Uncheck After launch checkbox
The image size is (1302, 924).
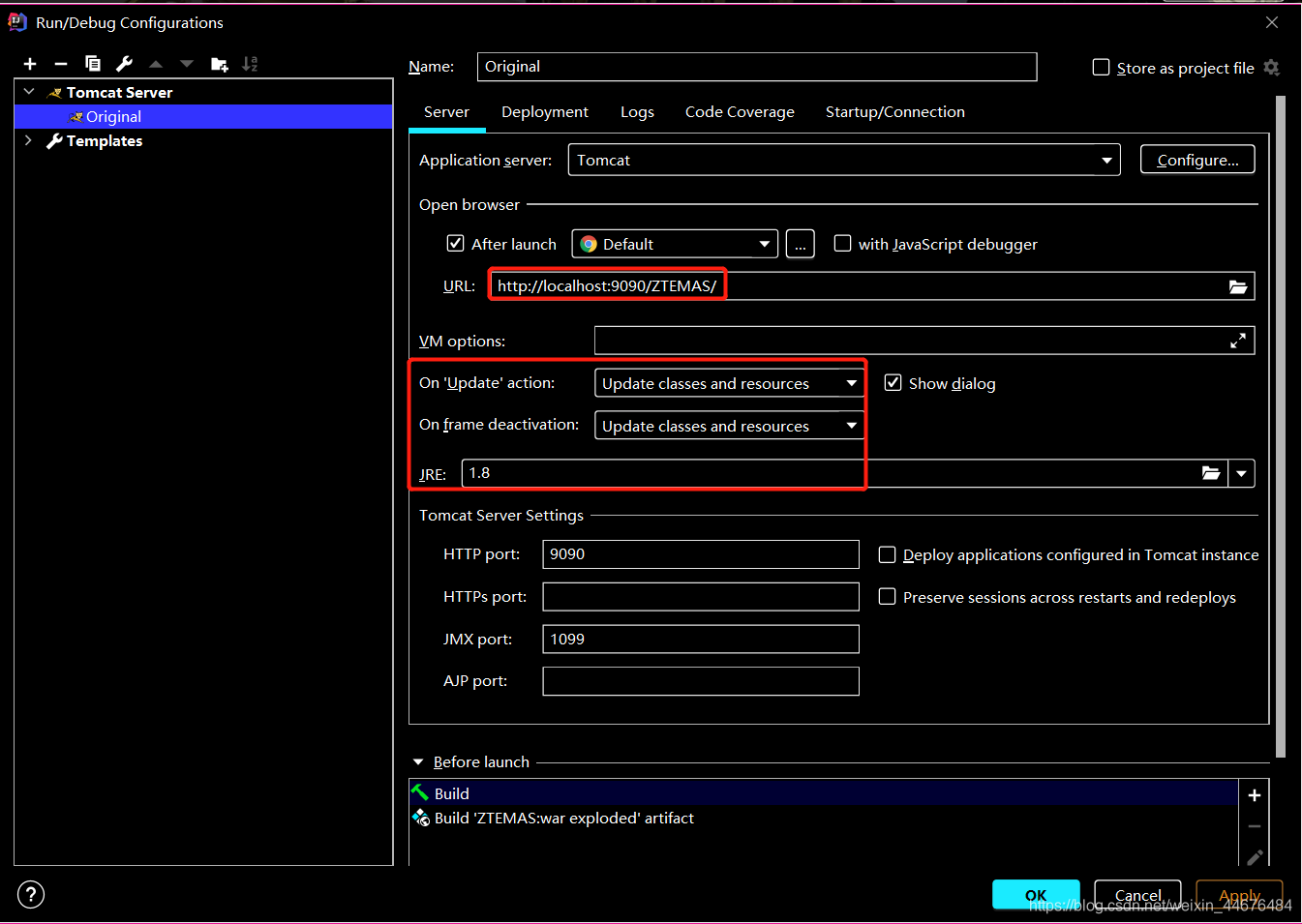pyautogui.click(x=455, y=243)
